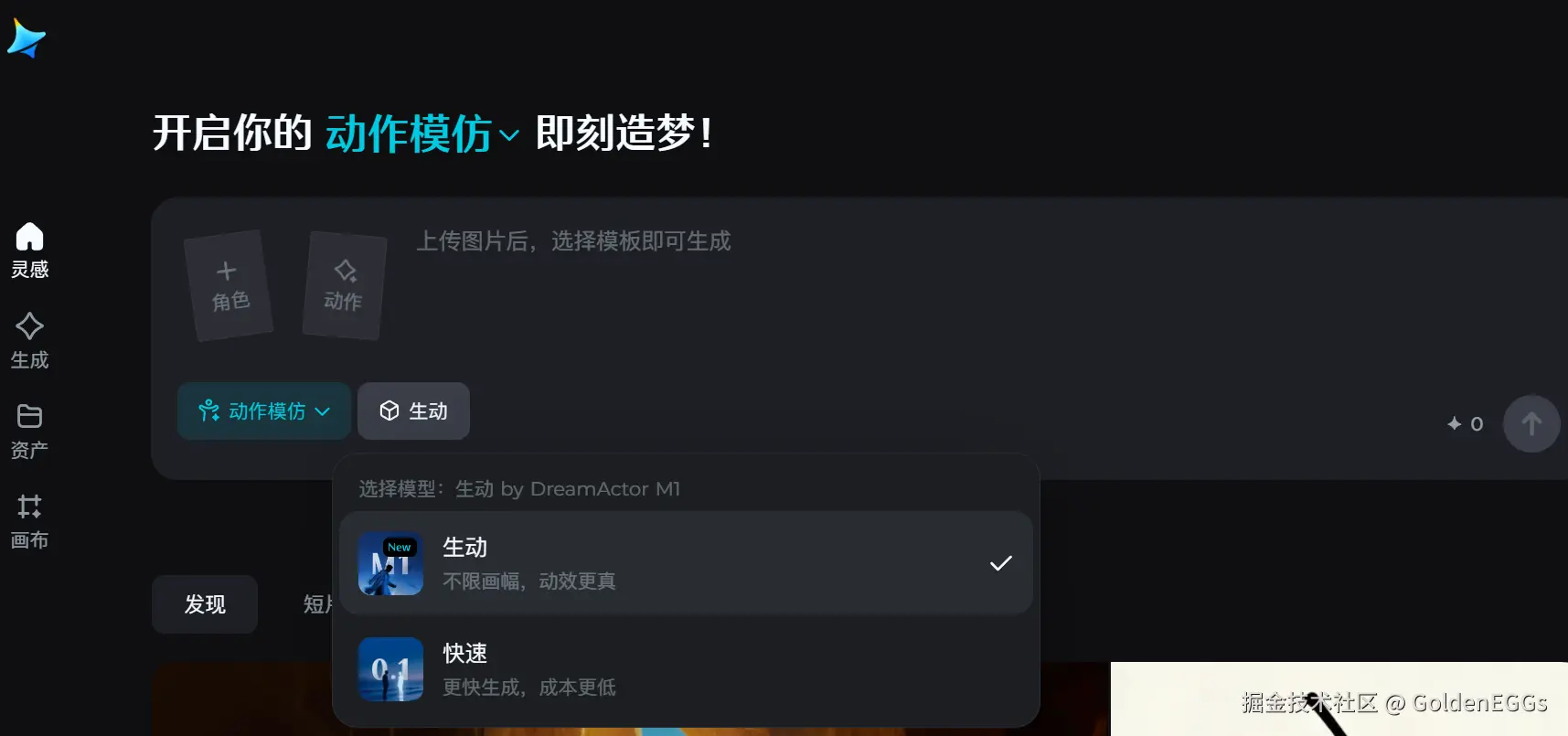Click the Dreamina logo icon
Screen dimensions: 1568x736
click(27, 38)
